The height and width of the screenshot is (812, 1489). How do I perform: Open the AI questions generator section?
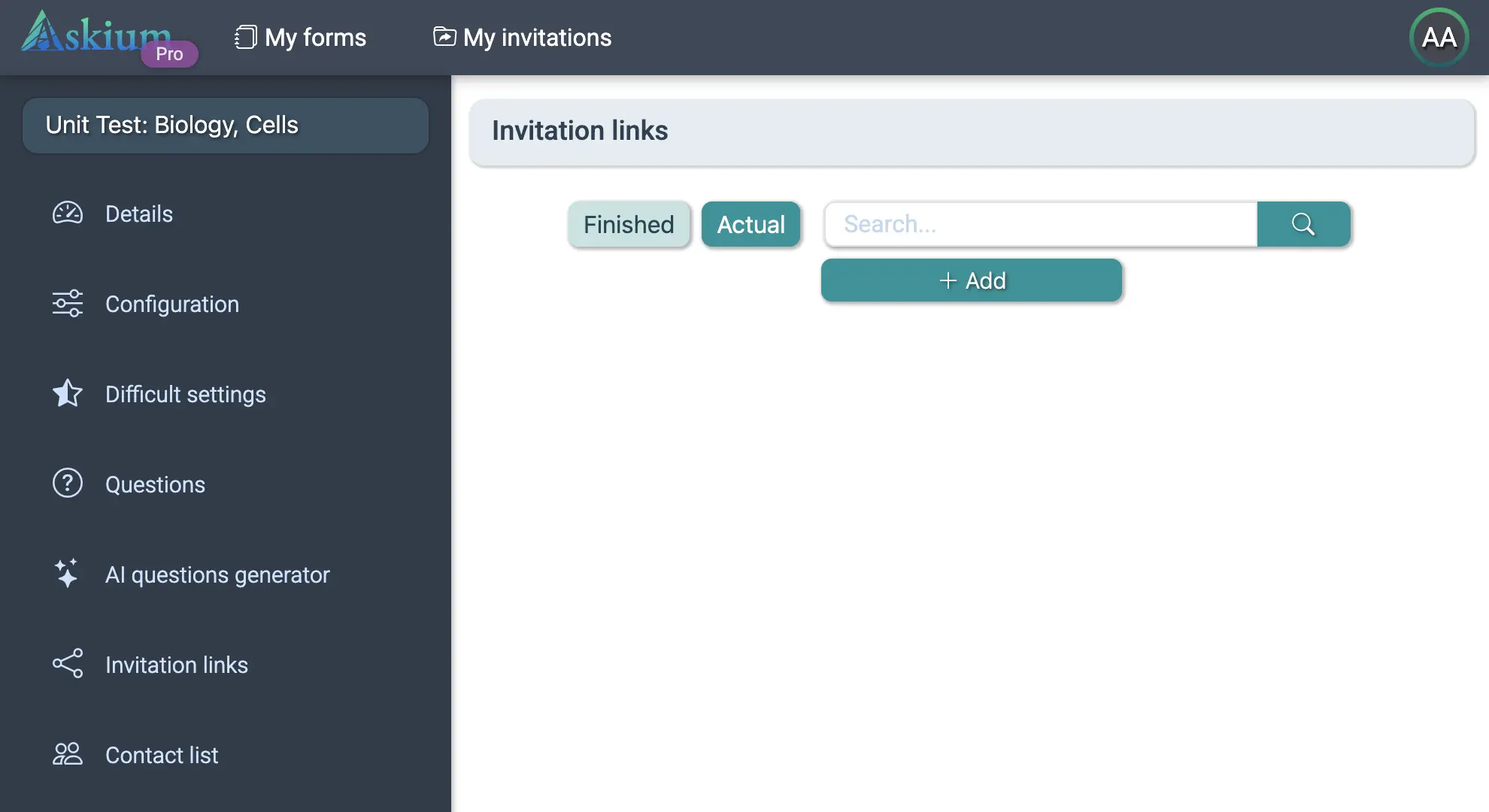click(x=217, y=574)
